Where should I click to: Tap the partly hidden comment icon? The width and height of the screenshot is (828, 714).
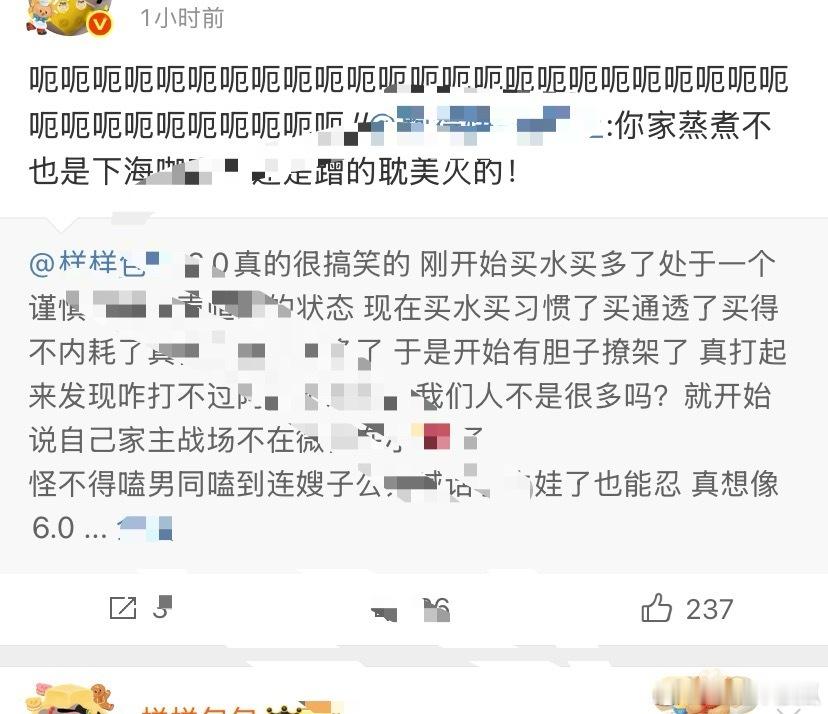point(384,613)
